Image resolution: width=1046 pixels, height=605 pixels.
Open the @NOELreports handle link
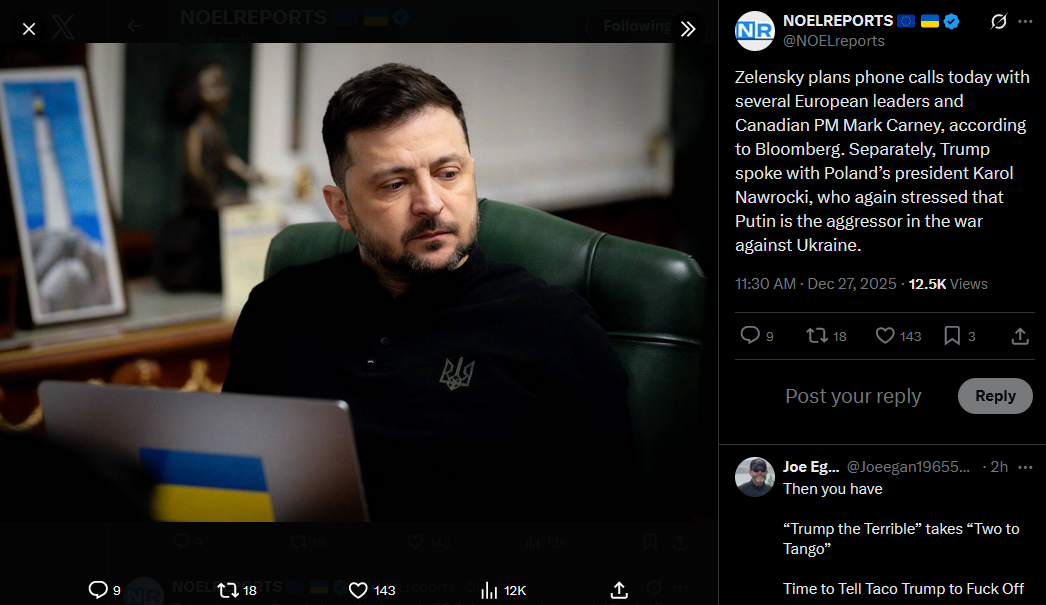[x=834, y=41]
